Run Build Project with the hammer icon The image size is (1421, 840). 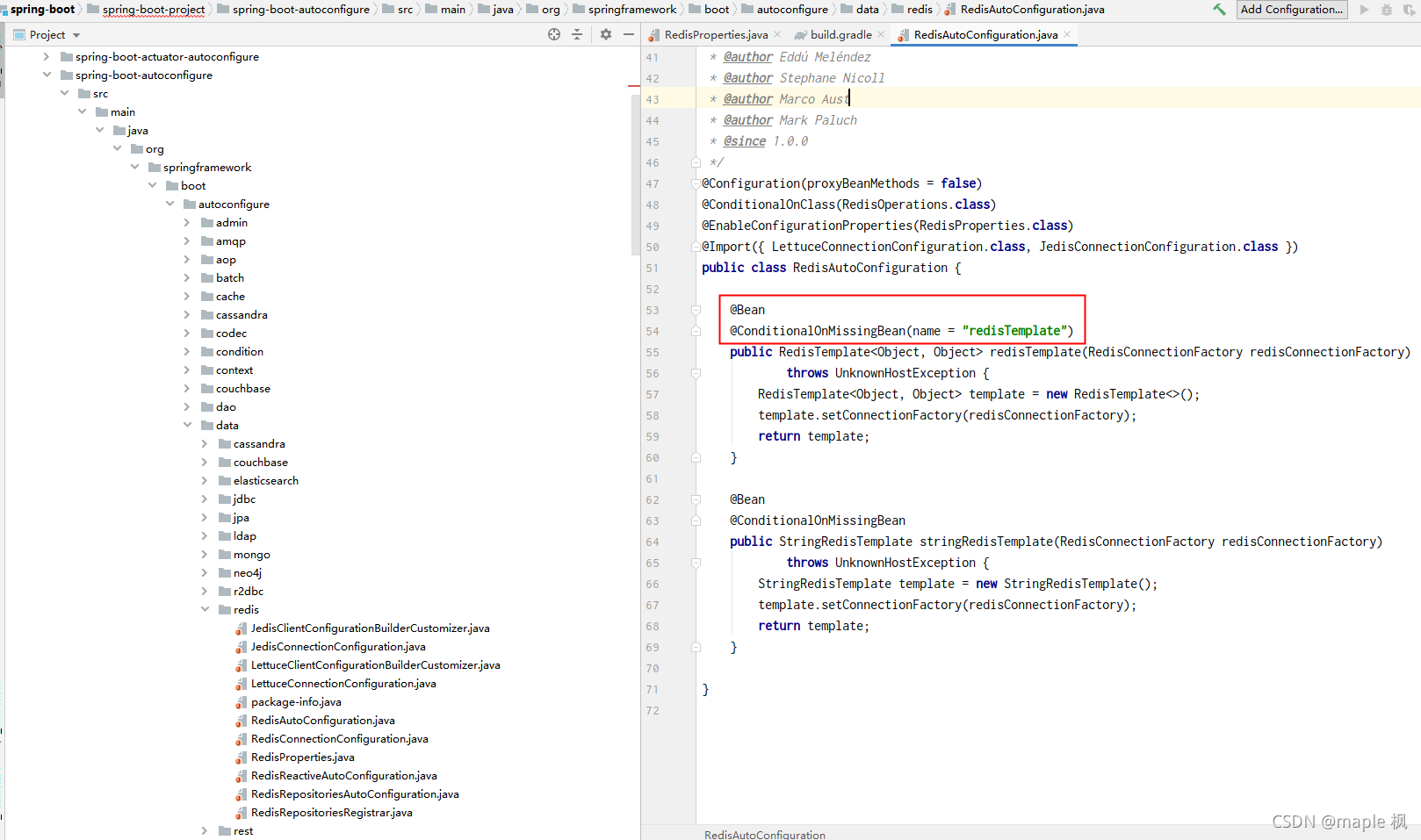[1219, 10]
